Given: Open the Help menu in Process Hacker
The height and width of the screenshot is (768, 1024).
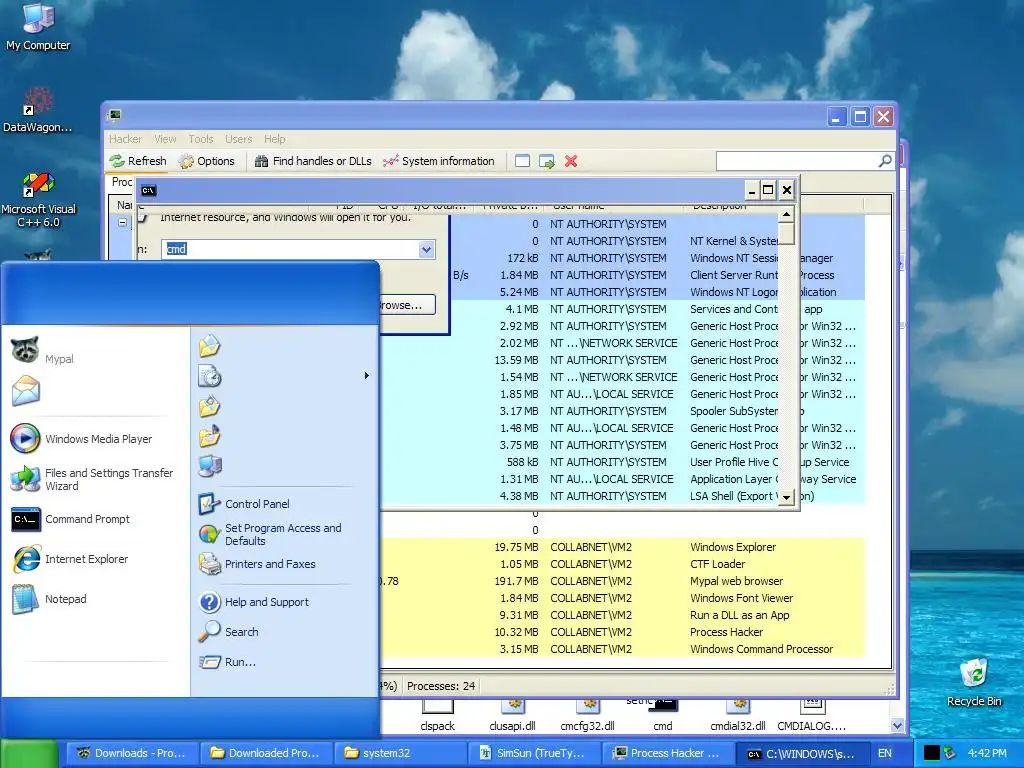Looking at the screenshot, I should click(275, 138).
